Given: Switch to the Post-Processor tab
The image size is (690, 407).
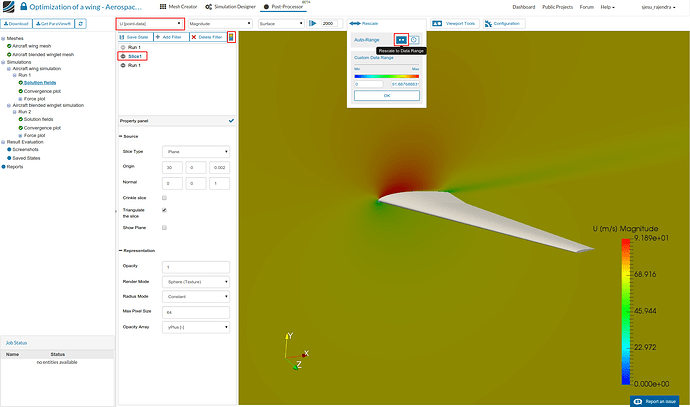Looking at the screenshot, I should click(x=283, y=7).
